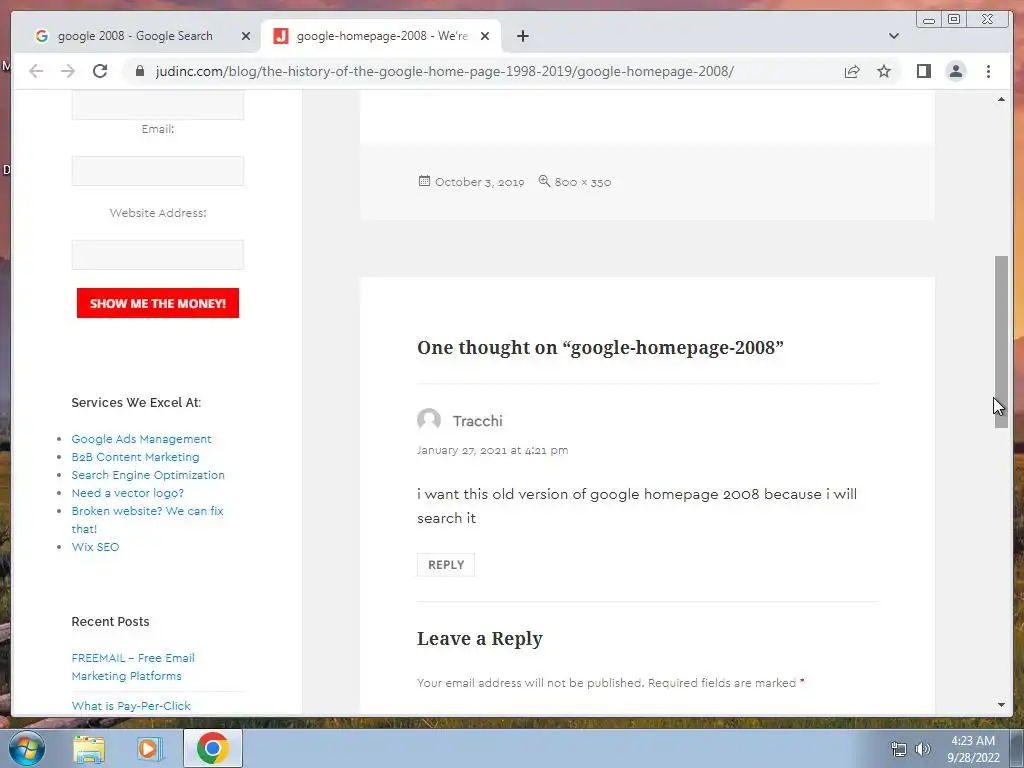Image resolution: width=1024 pixels, height=768 pixels.
Task: Reload the current page
Action: click(100, 71)
